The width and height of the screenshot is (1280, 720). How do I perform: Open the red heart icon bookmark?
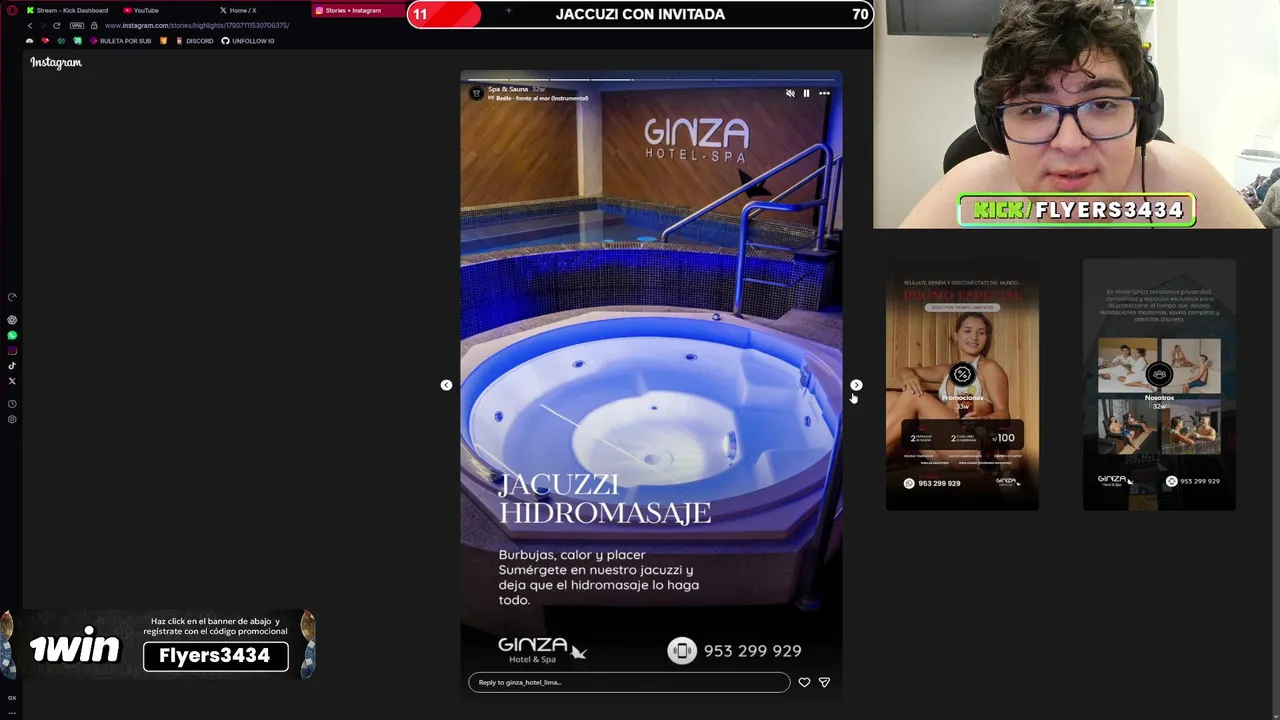pyautogui.click(x=45, y=41)
